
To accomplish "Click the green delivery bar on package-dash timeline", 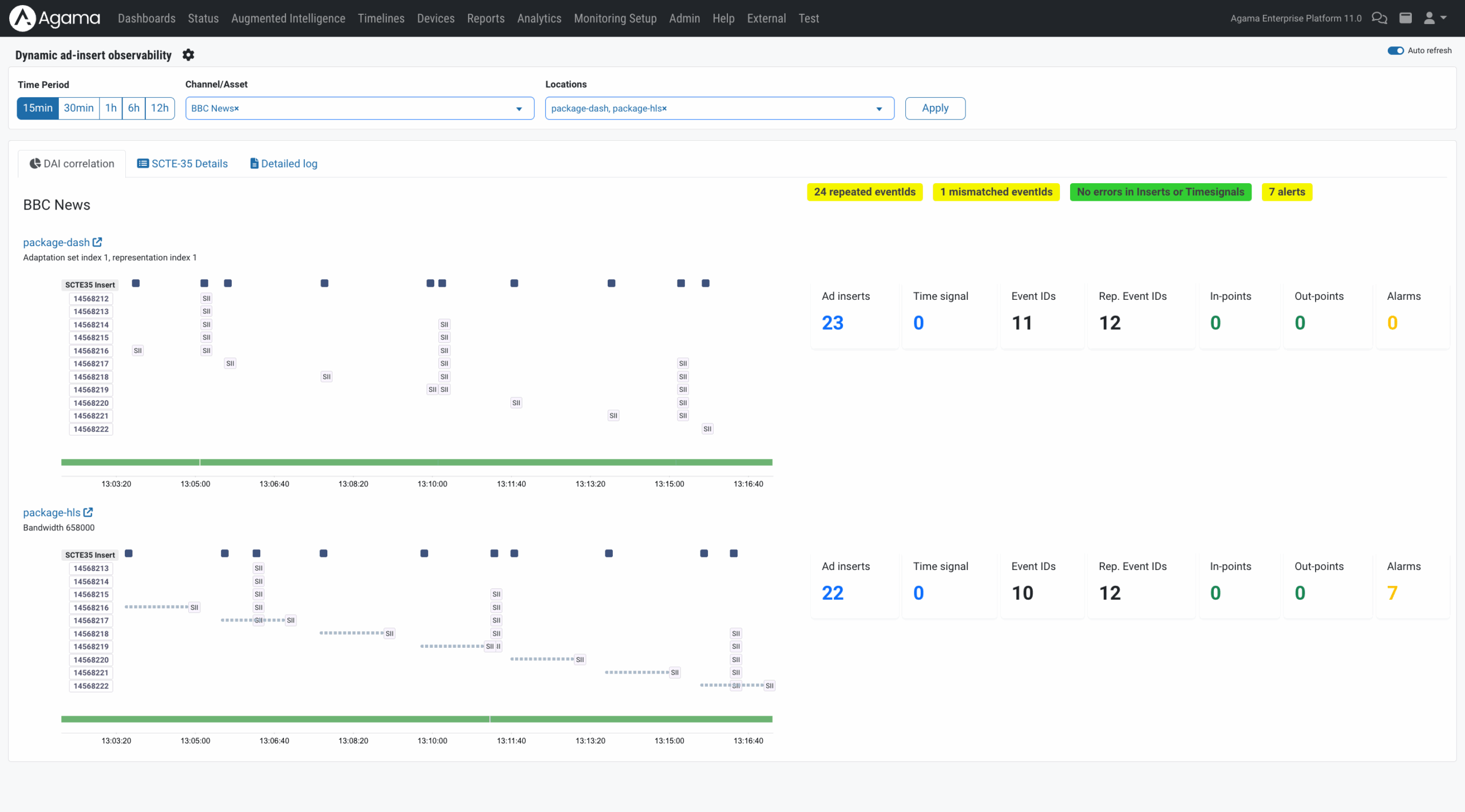I will (x=417, y=461).
